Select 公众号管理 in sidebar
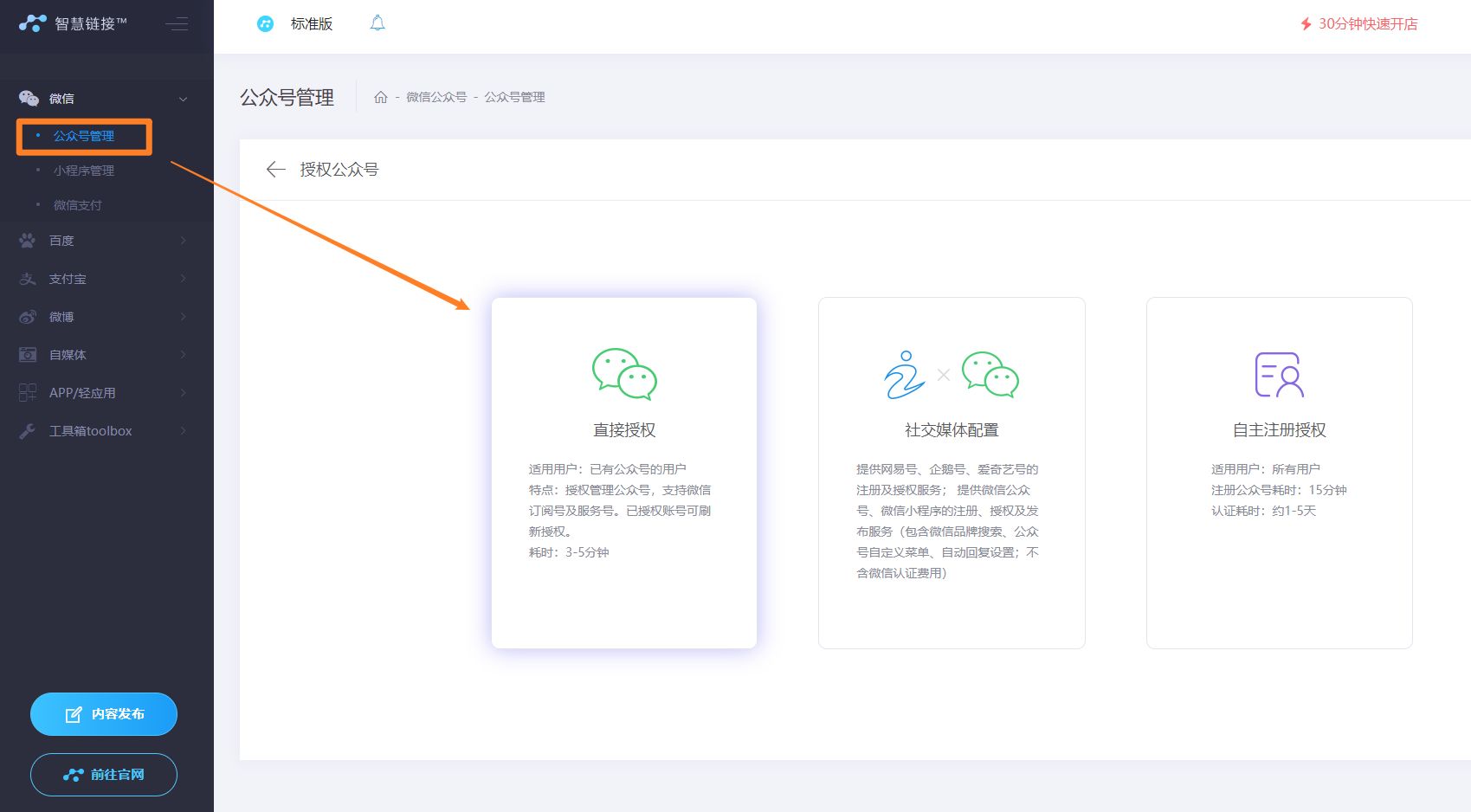The width and height of the screenshot is (1471, 812). coord(84,136)
